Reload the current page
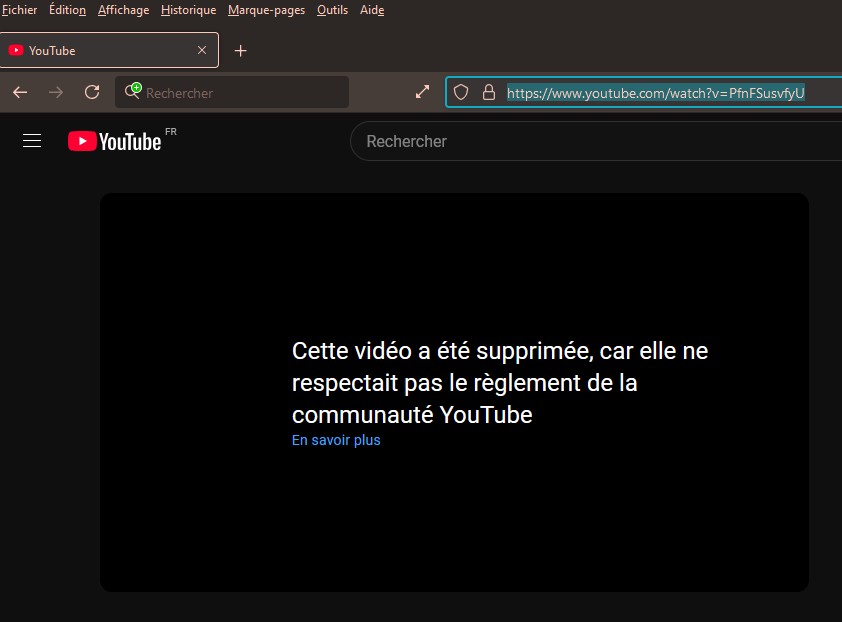 [x=92, y=92]
